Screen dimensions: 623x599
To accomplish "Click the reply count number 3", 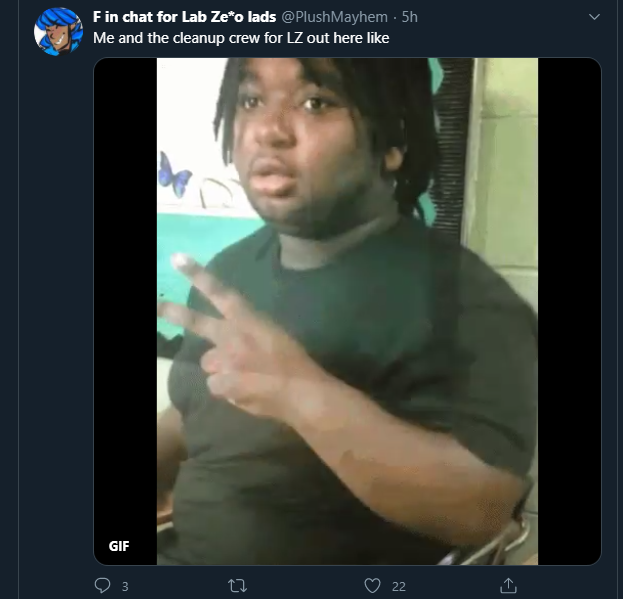I will pos(125,586).
